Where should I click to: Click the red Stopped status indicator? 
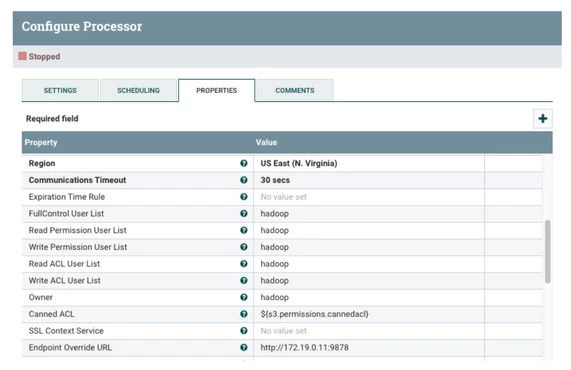point(23,56)
